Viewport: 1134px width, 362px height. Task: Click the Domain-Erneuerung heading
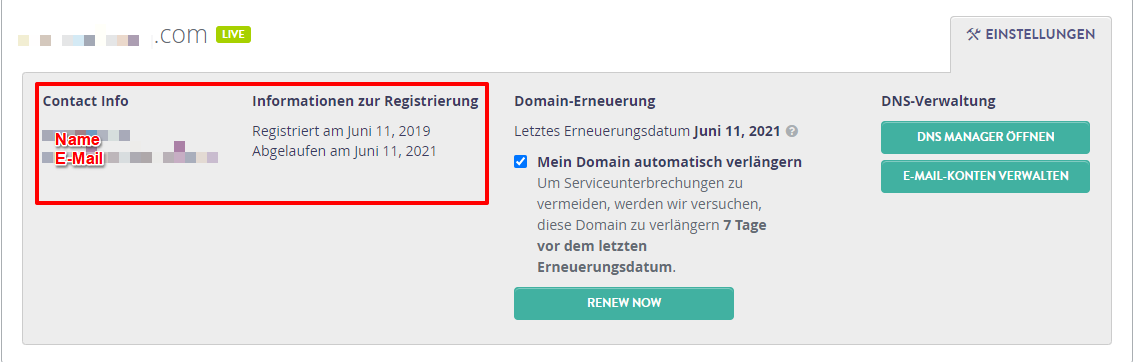tap(585, 101)
